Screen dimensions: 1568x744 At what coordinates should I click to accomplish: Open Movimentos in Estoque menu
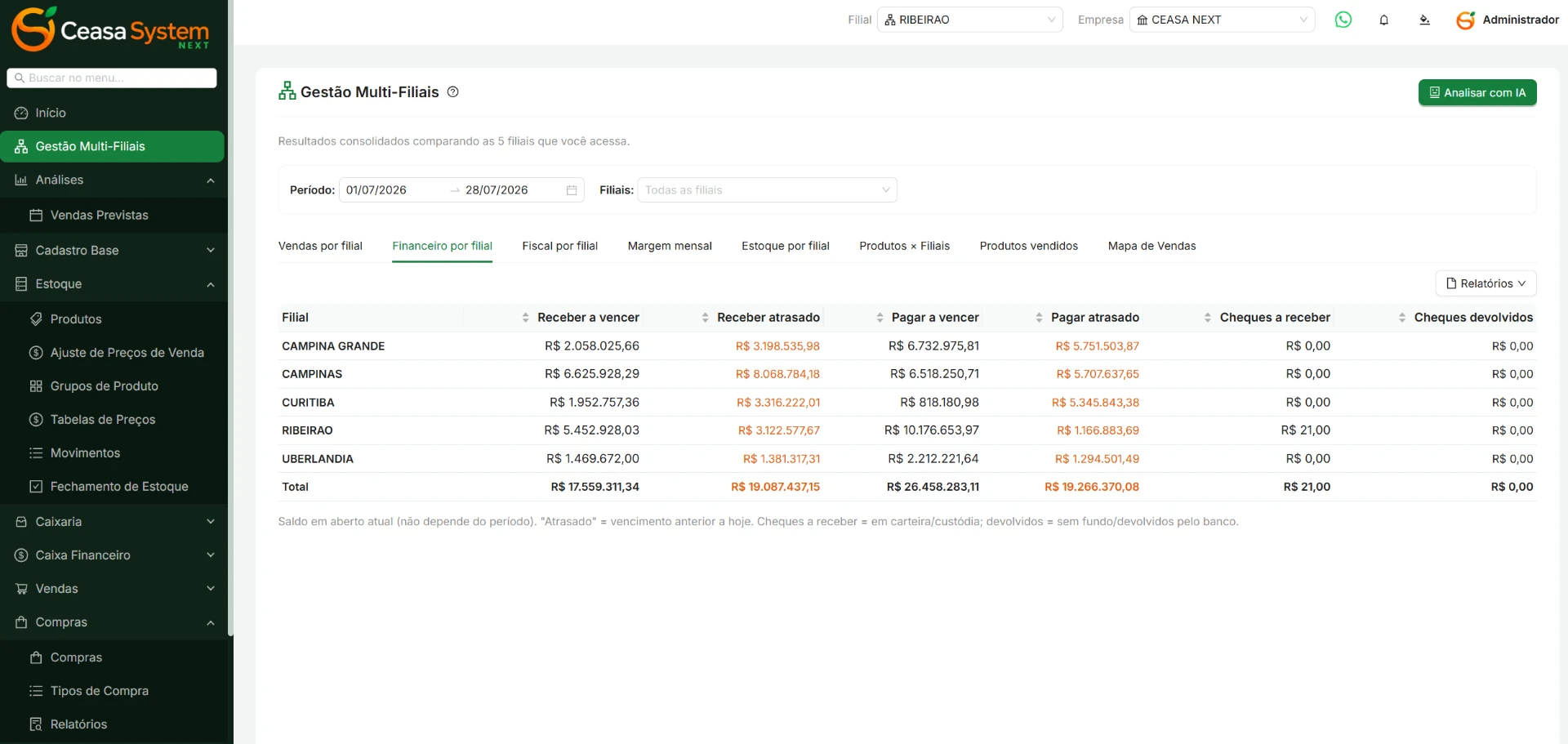(113, 452)
